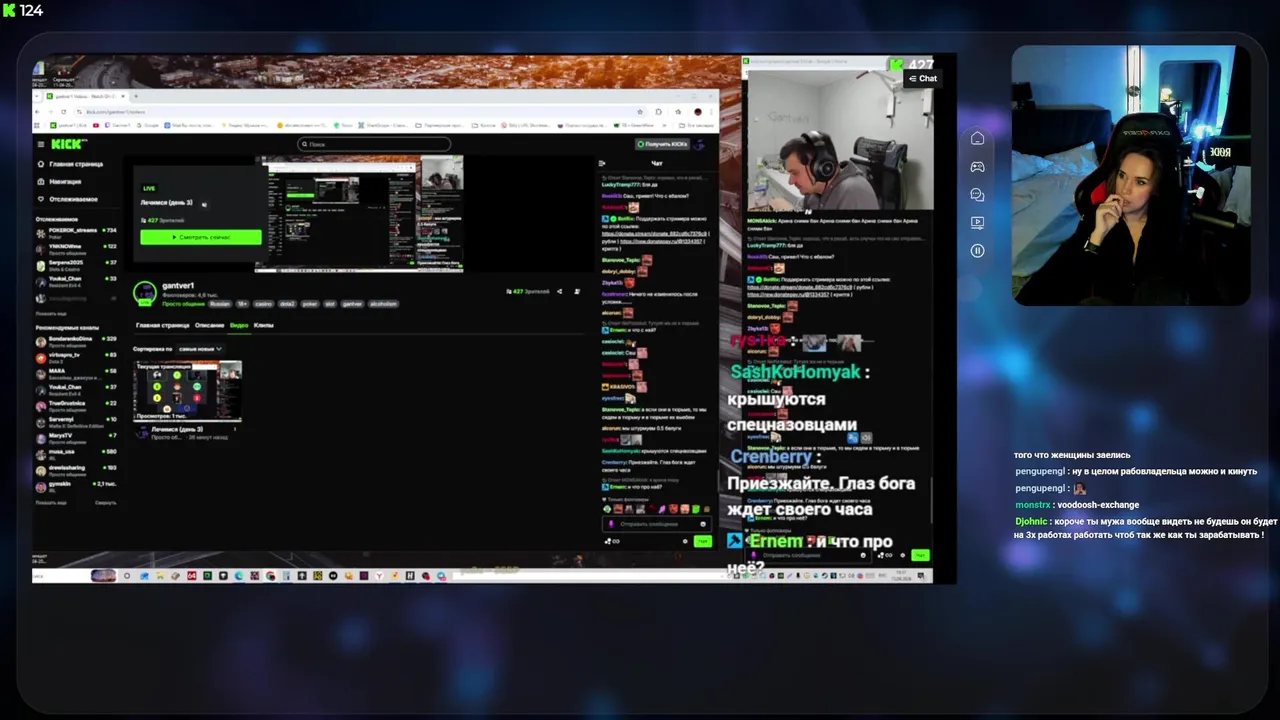This screenshot has height=720, width=1280.
Task: Expand Показать еще under followed channels
Action: click(x=51, y=313)
